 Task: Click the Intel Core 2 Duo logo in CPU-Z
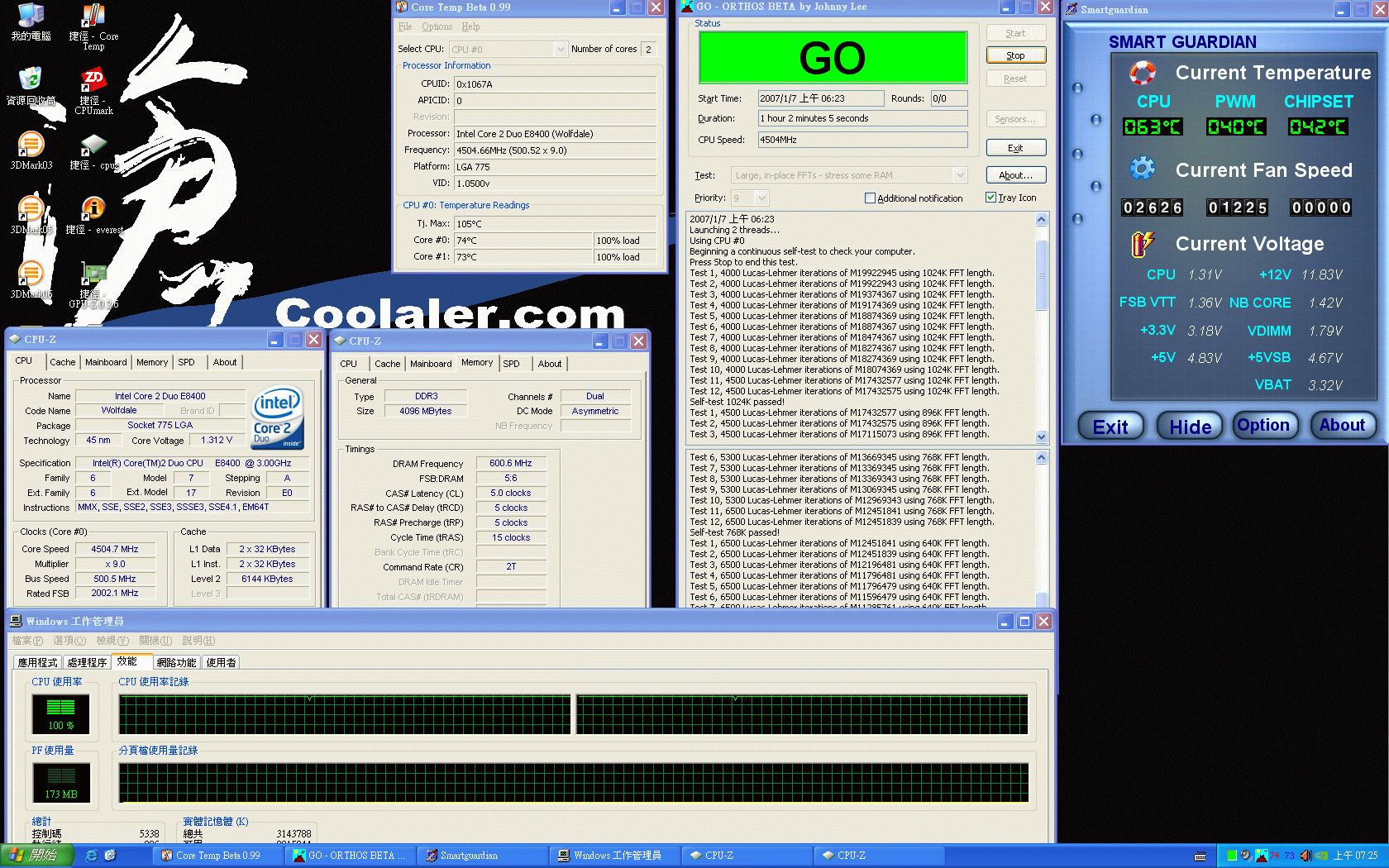277,418
